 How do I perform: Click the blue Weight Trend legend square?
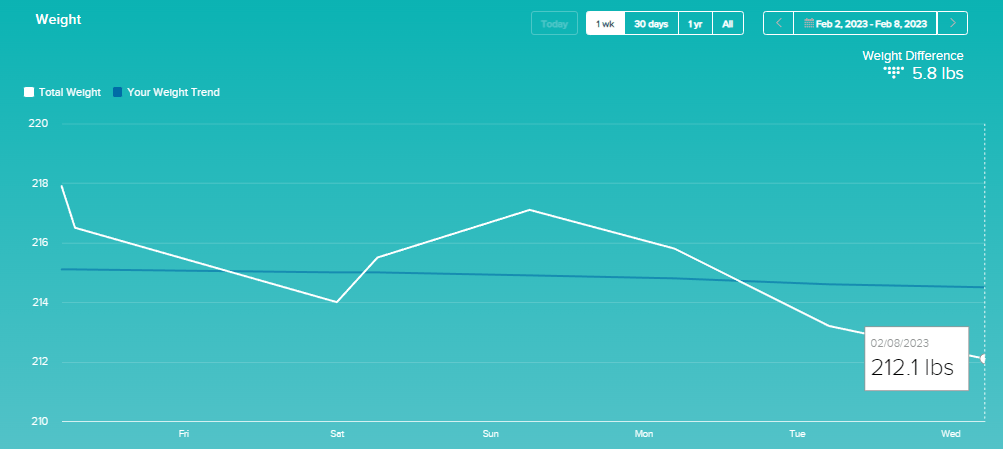tap(117, 92)
